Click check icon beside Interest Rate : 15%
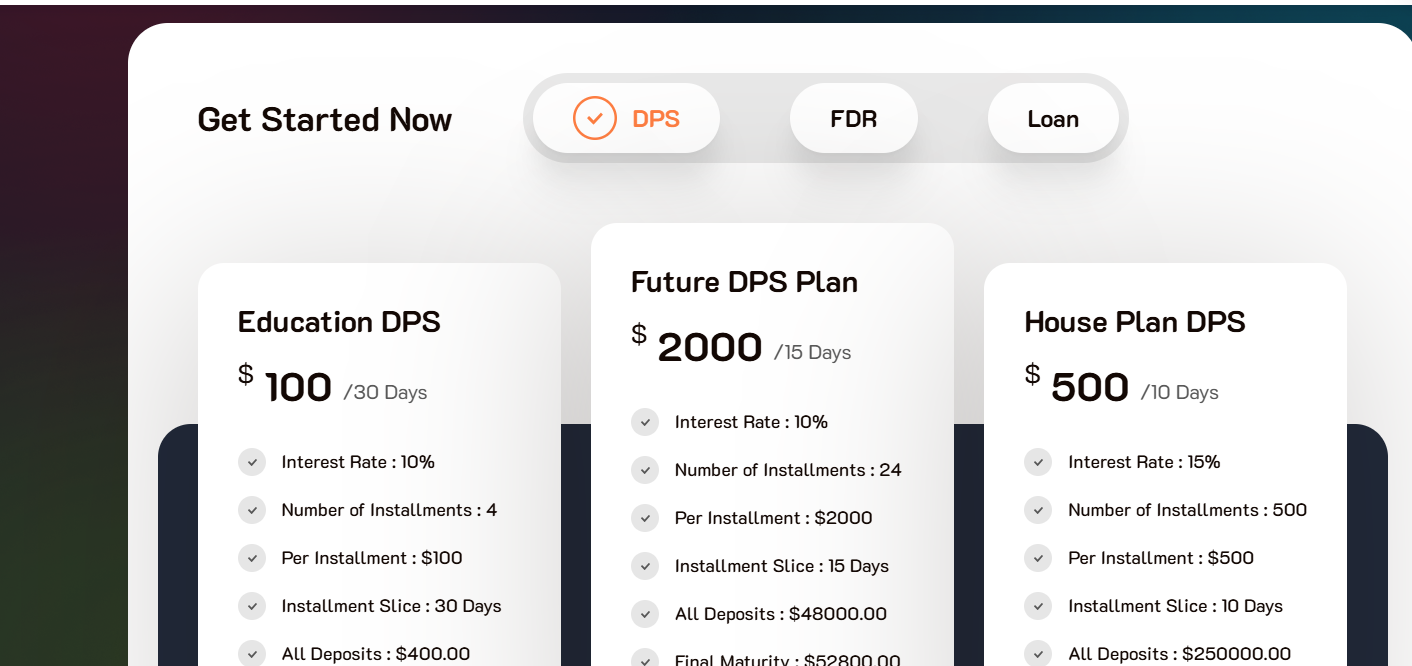This screenshot has width=1412, height=666. click(1038, 462)
